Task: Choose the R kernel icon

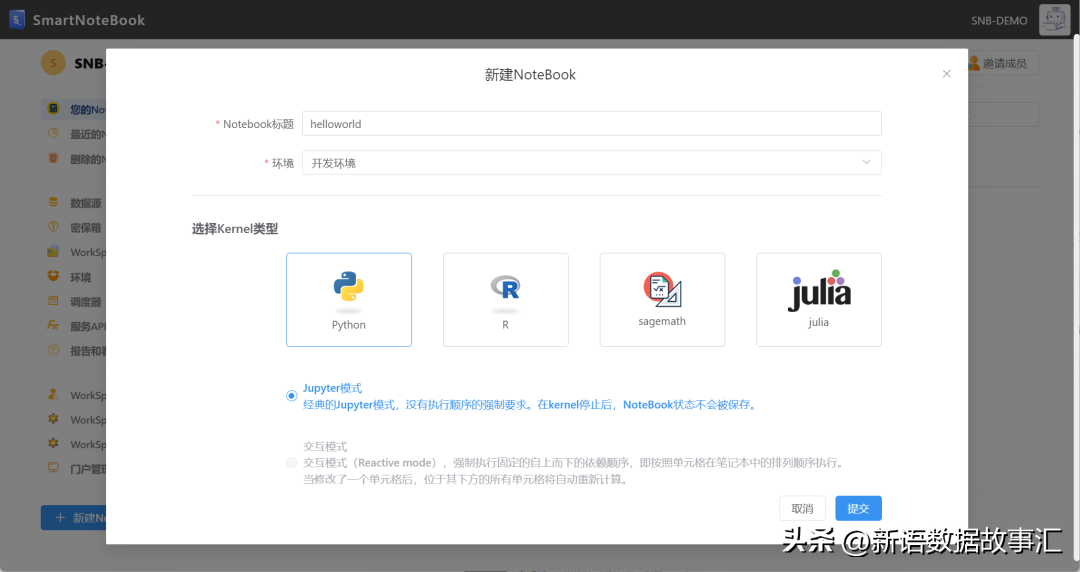Action: click(505, 288)
